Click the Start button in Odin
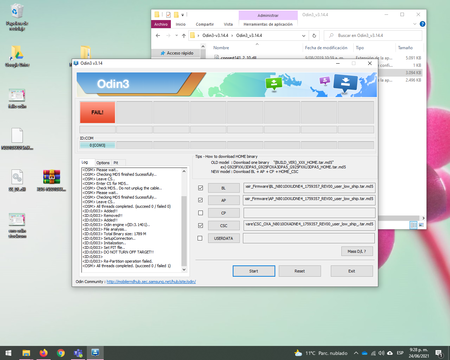The height and width of the screenshot is (360, 450). click(x=254, y=271)
